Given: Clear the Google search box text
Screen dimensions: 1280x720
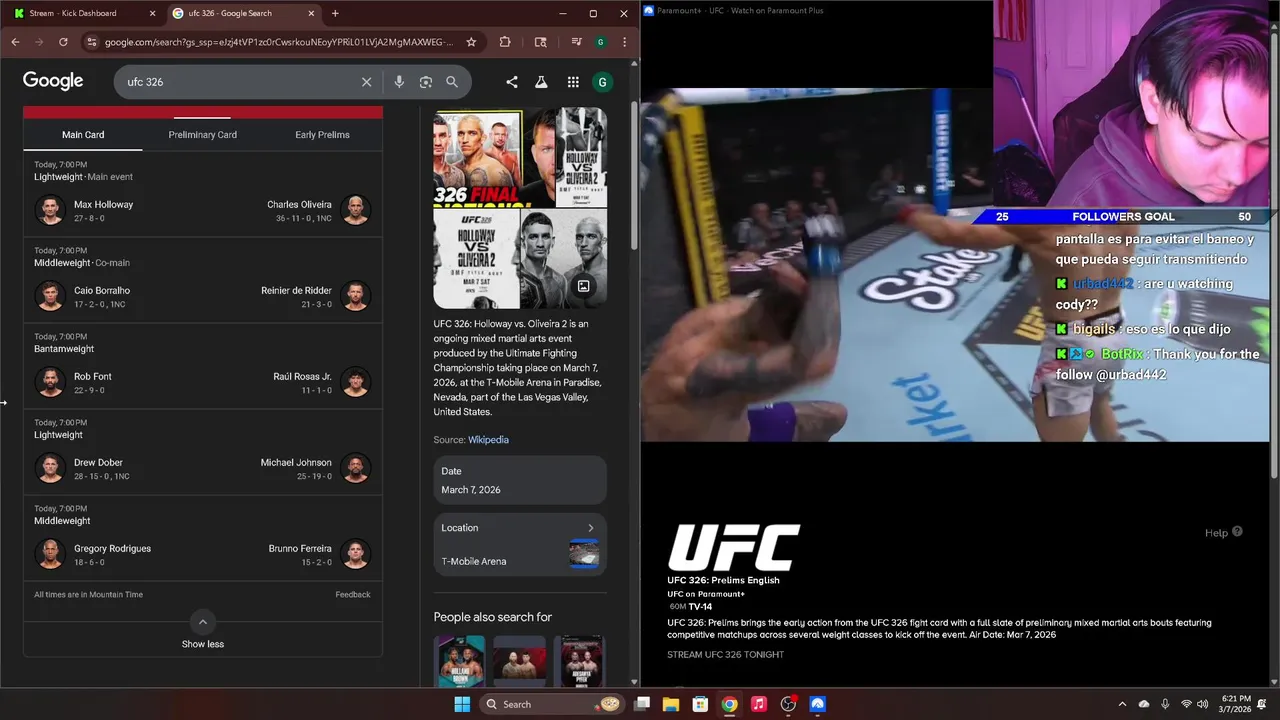Looking at the screenshot, I should tap(366, 82).
